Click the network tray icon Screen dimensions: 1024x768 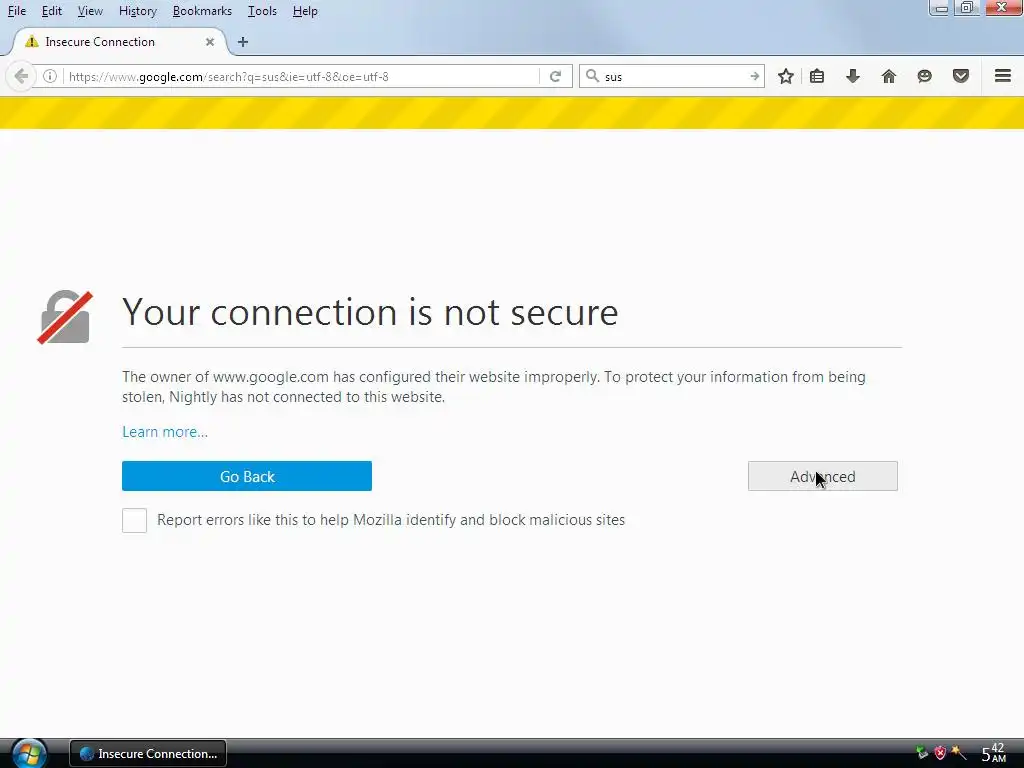921,753
